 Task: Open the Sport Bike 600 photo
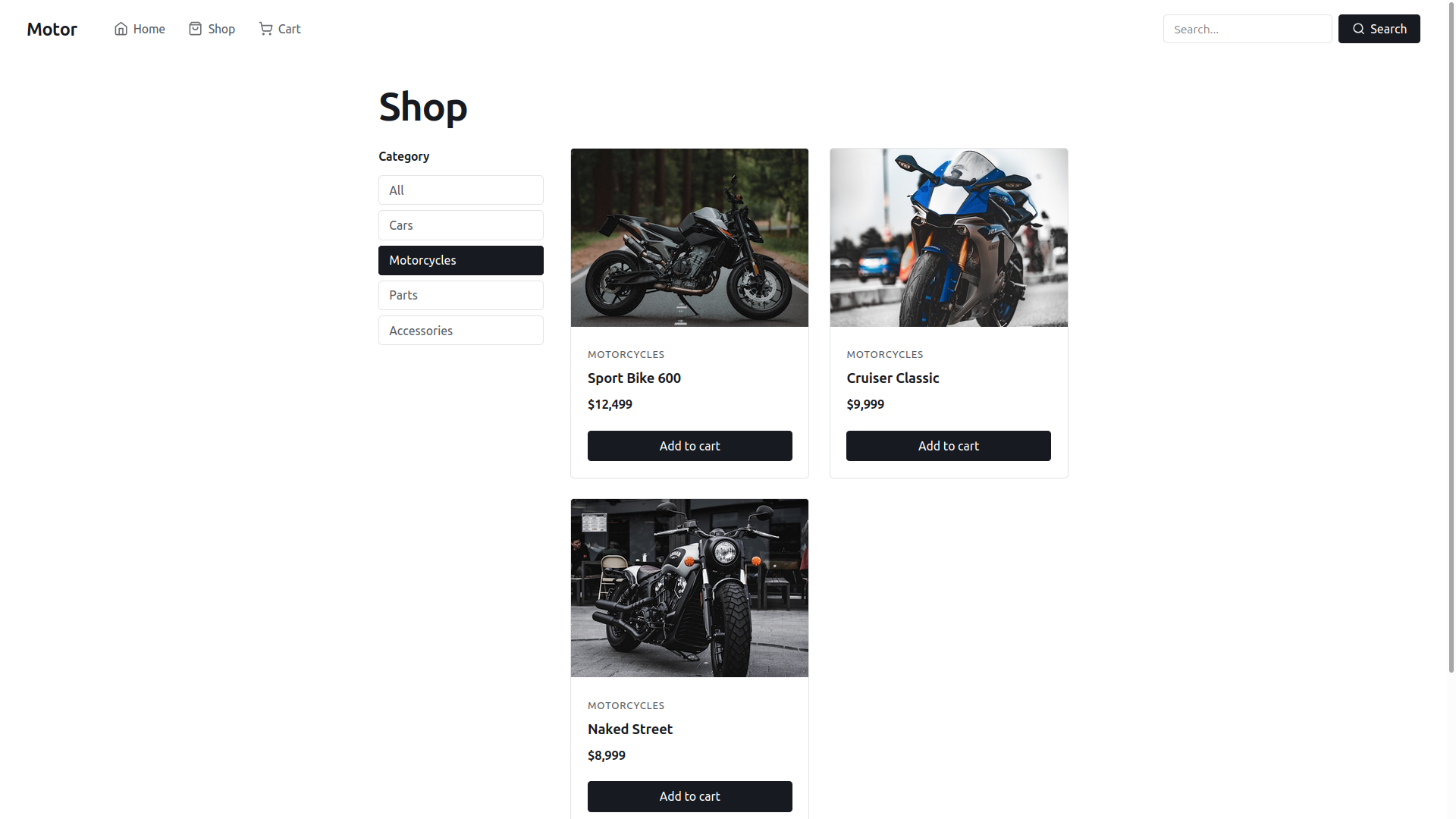(689, 237)
